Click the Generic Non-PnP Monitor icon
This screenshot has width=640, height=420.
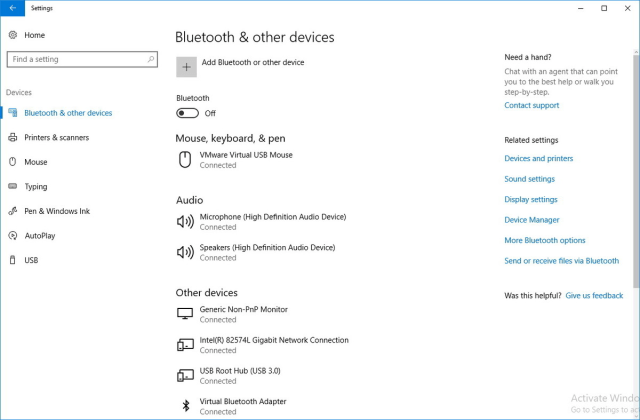(185, 314)
